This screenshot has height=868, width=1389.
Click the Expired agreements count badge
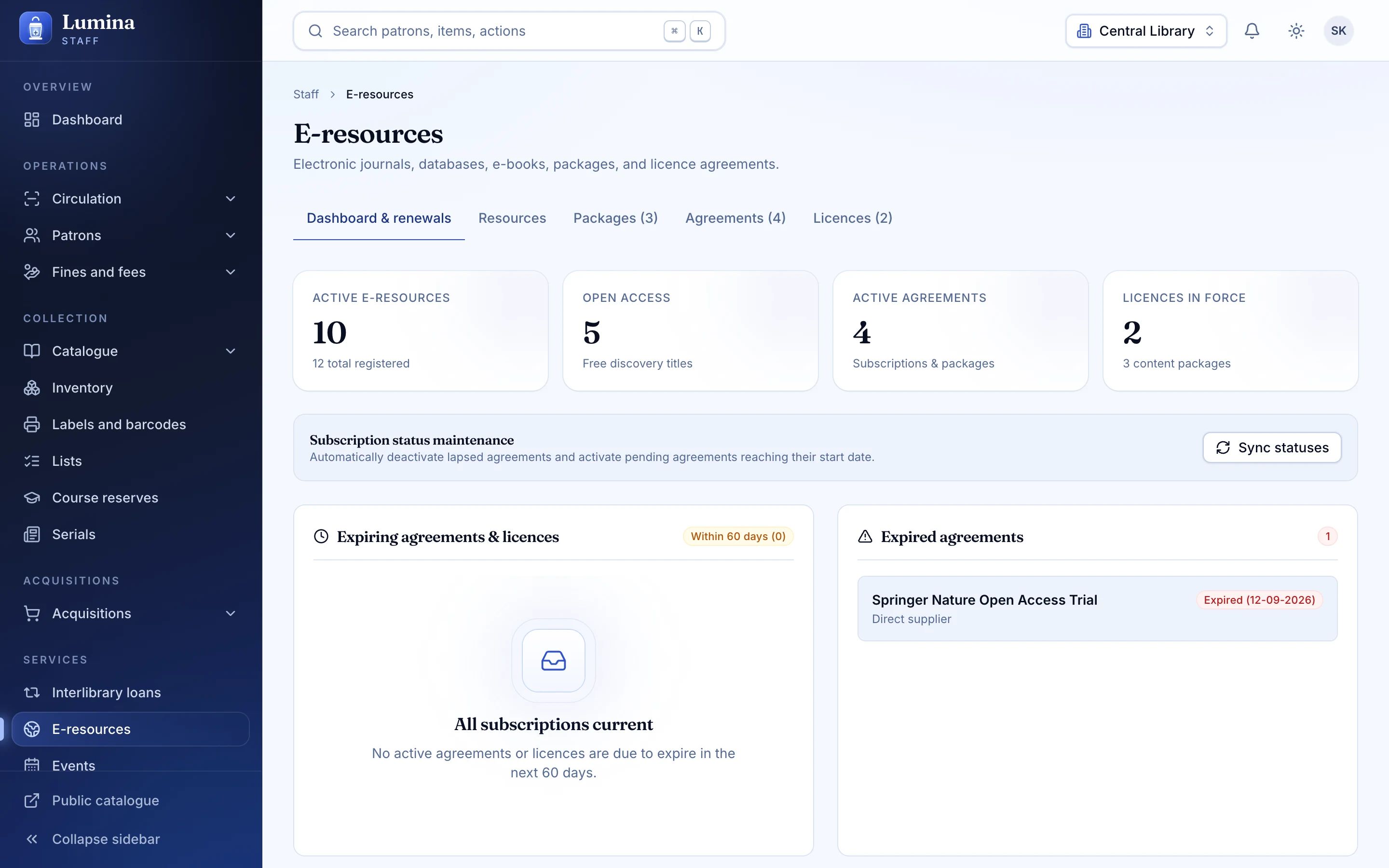tap(1328, 536)
